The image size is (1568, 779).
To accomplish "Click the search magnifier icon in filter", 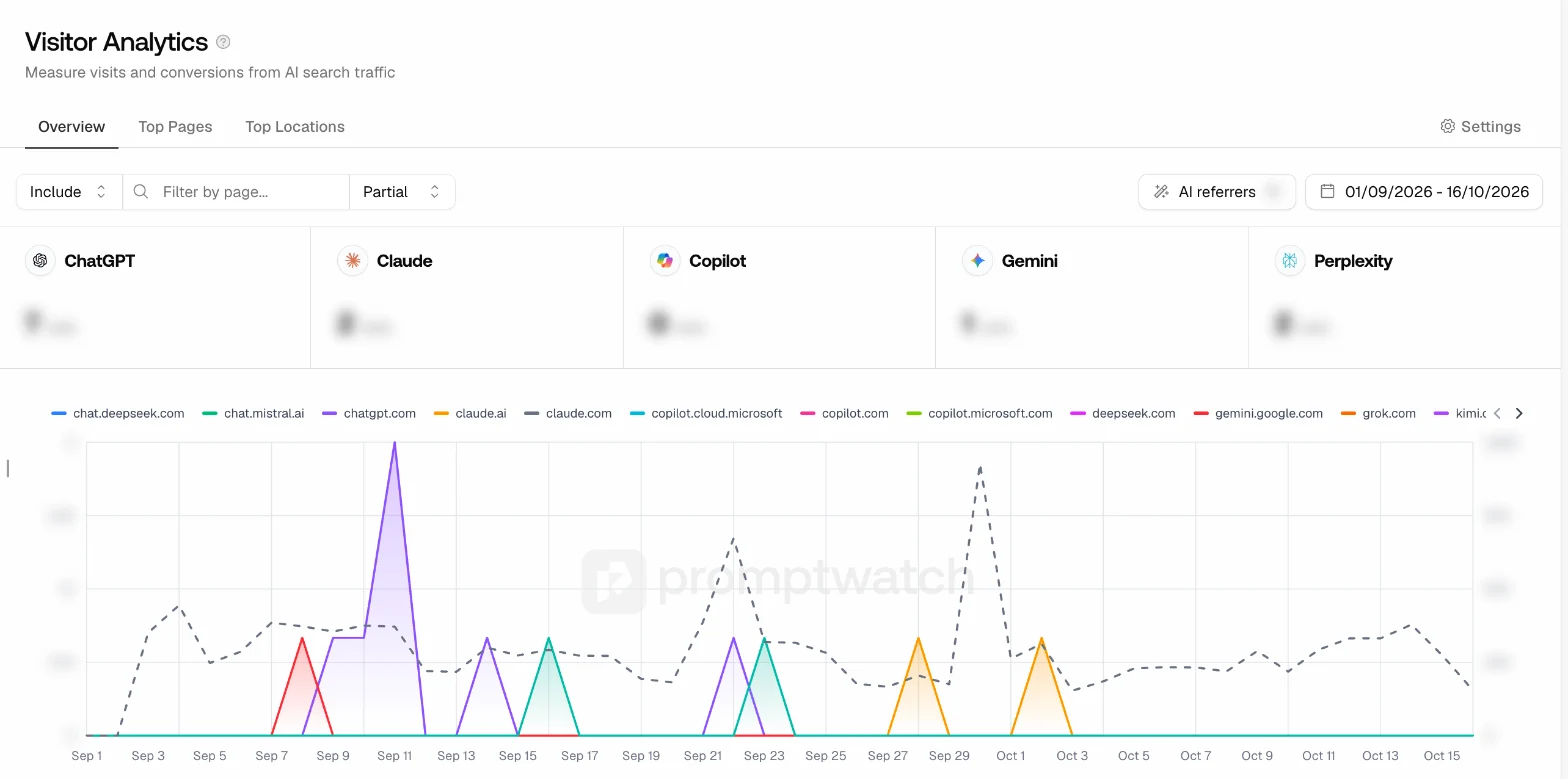I will (x=141, y=191).
